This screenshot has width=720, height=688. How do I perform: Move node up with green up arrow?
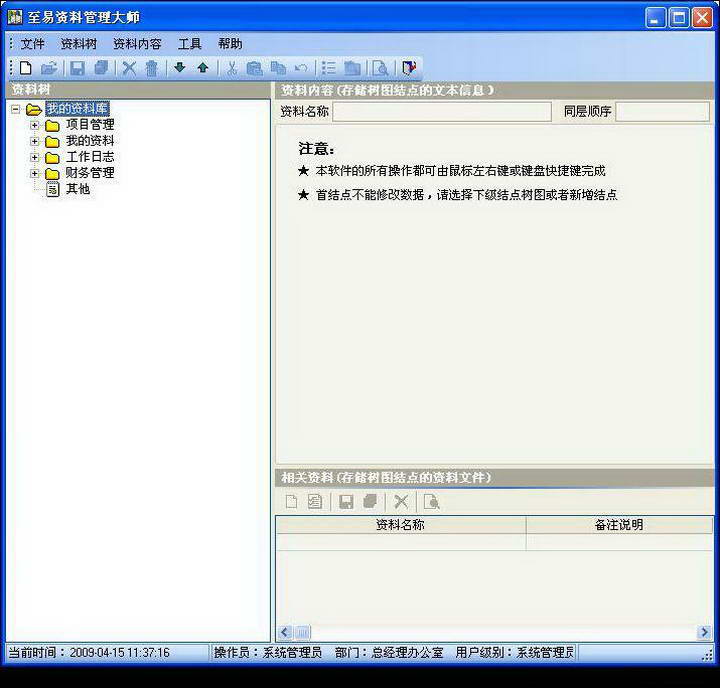202,68
